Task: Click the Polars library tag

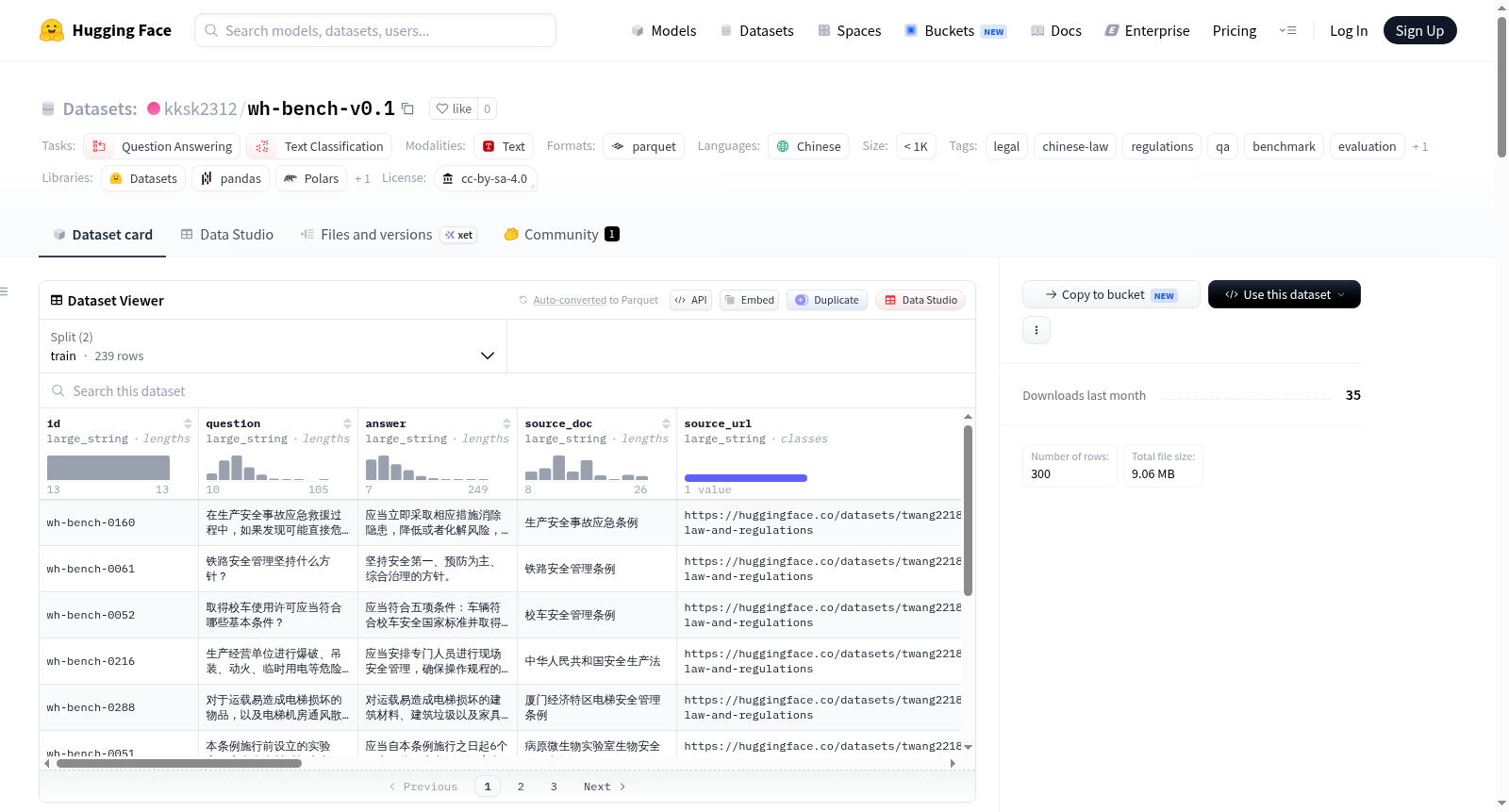Action: click(x=311, y=178)
